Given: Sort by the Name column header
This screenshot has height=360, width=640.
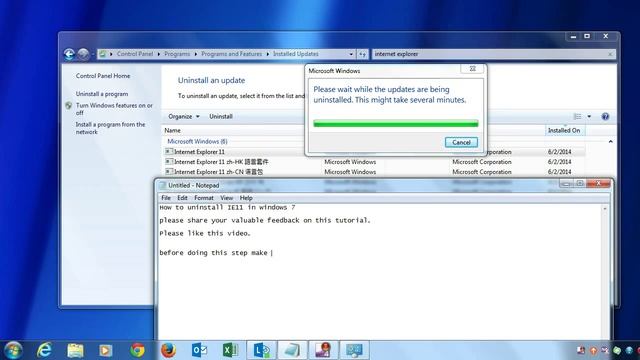Looking at the screenshot, I should click(173, 131).
